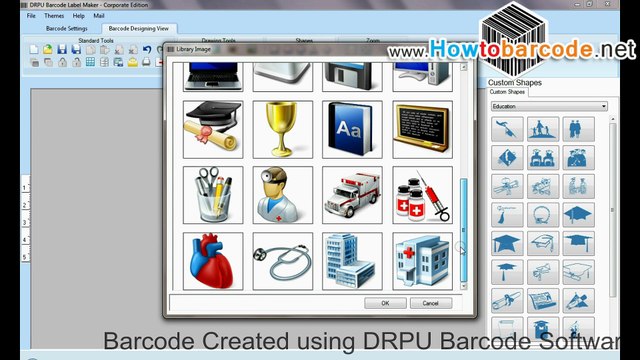Screen dimensions: 640x360
Task: Choose the graduates in caps custom shape
Action: 578,158
